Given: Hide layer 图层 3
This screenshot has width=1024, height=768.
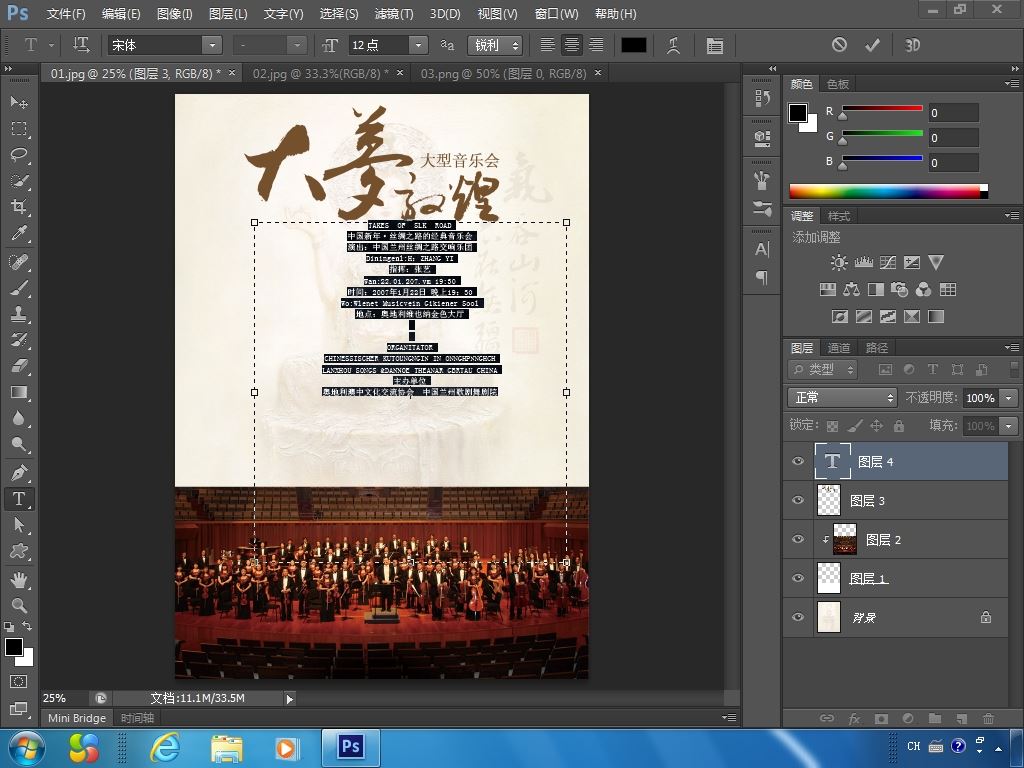Looking at the screenshot, I should click(798, 500).
